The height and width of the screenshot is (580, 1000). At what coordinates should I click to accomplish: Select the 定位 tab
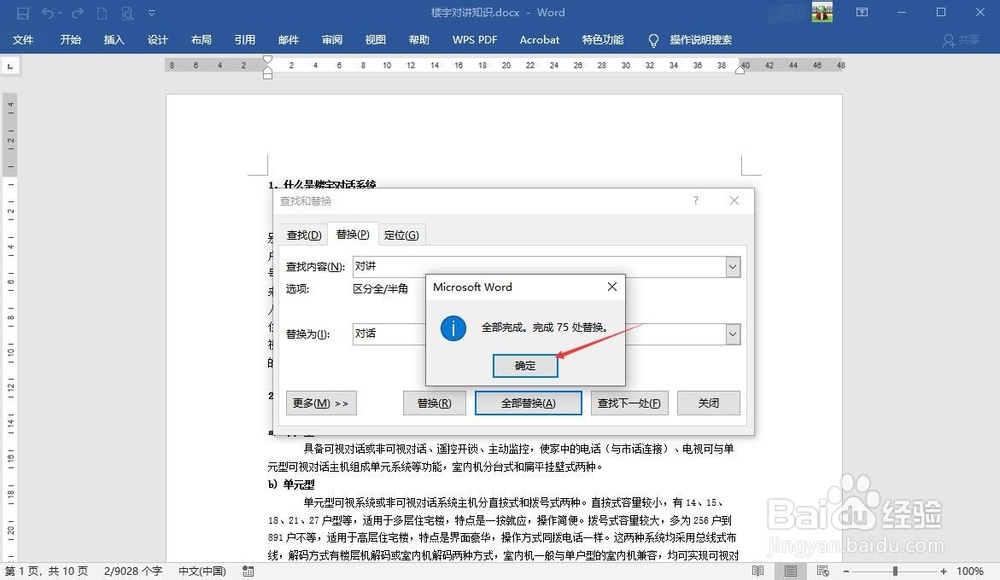pyautogui.click(x=402, y=234)
